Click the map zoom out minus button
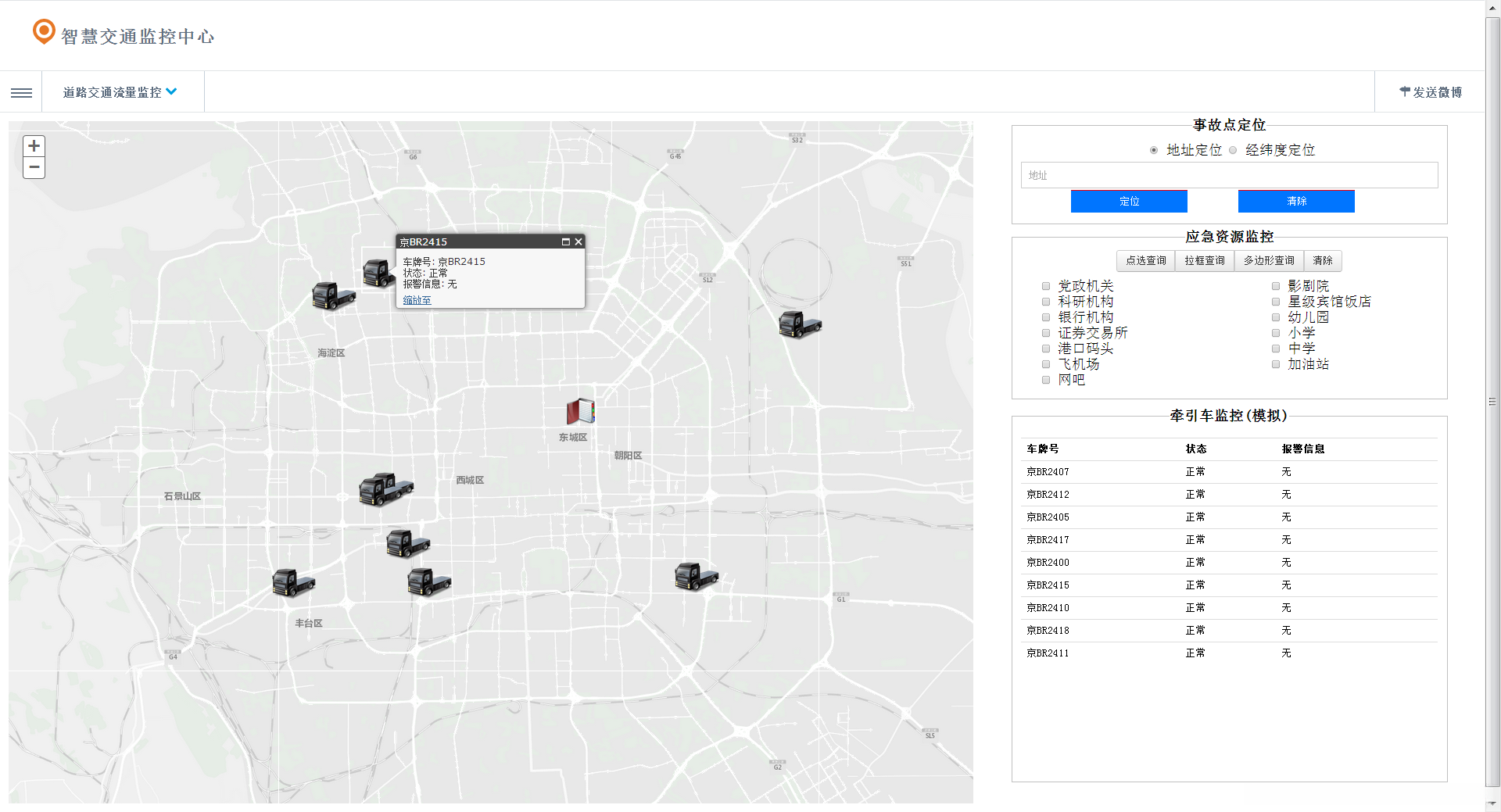Image resolution: width=1501 pixels, height=812 pixels. tap(34, 167)
